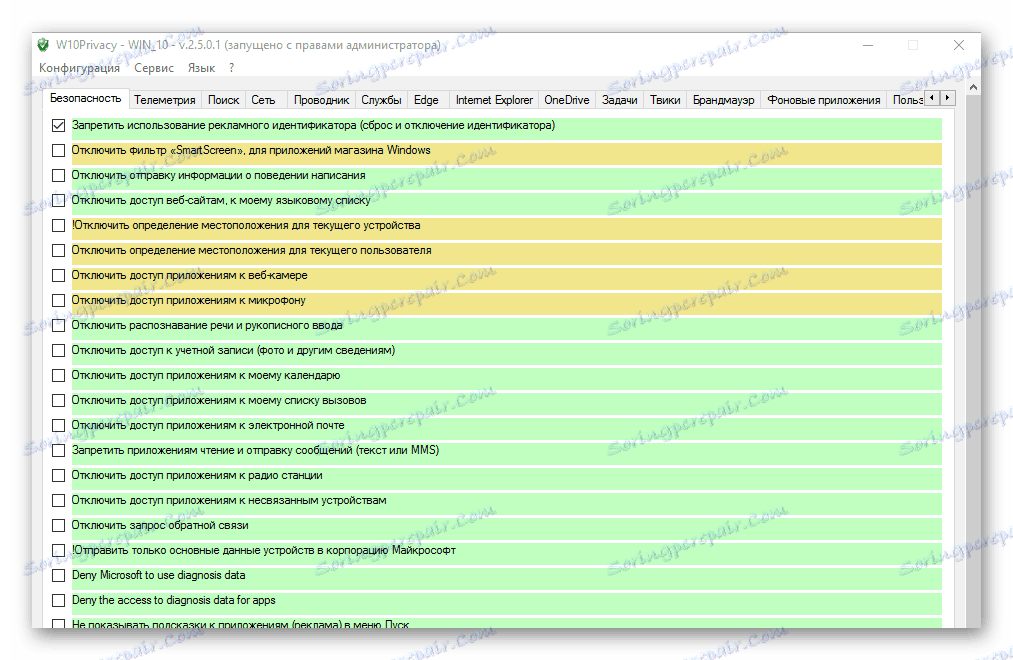
Task: Switch to the Проводник tab
Action: [321, 100]
